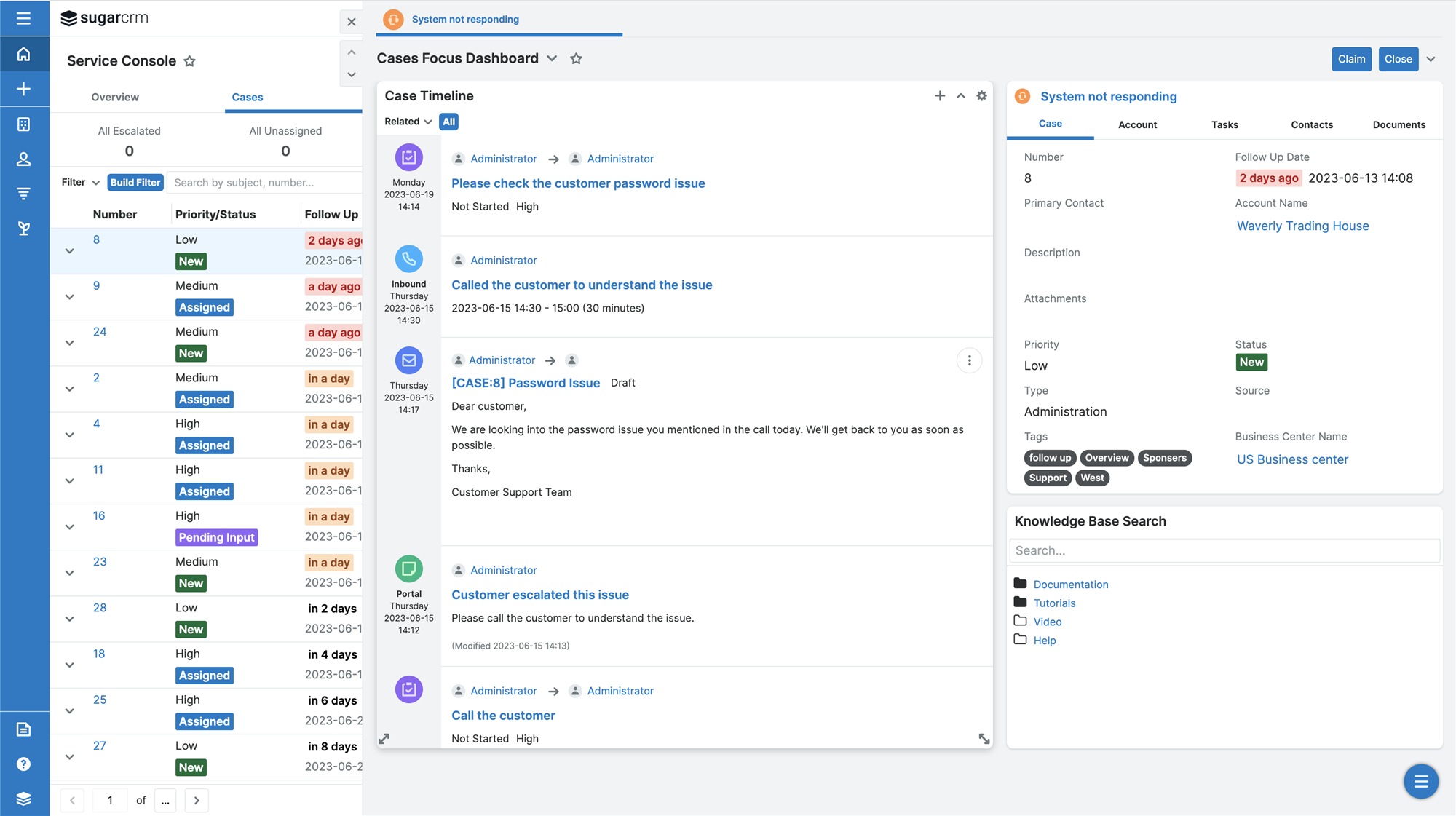The height and width of the screenshot is (816, 1456).
Task: Click the follow up tag pill
Action: coord(1050,458)
